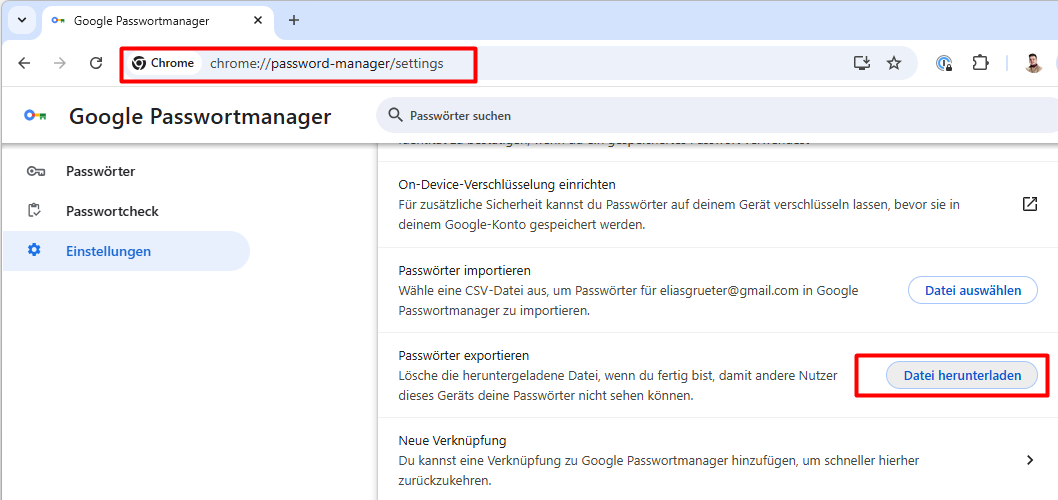
Task: Reload the page with the refresh icon
Action: [x=96, y=63]
